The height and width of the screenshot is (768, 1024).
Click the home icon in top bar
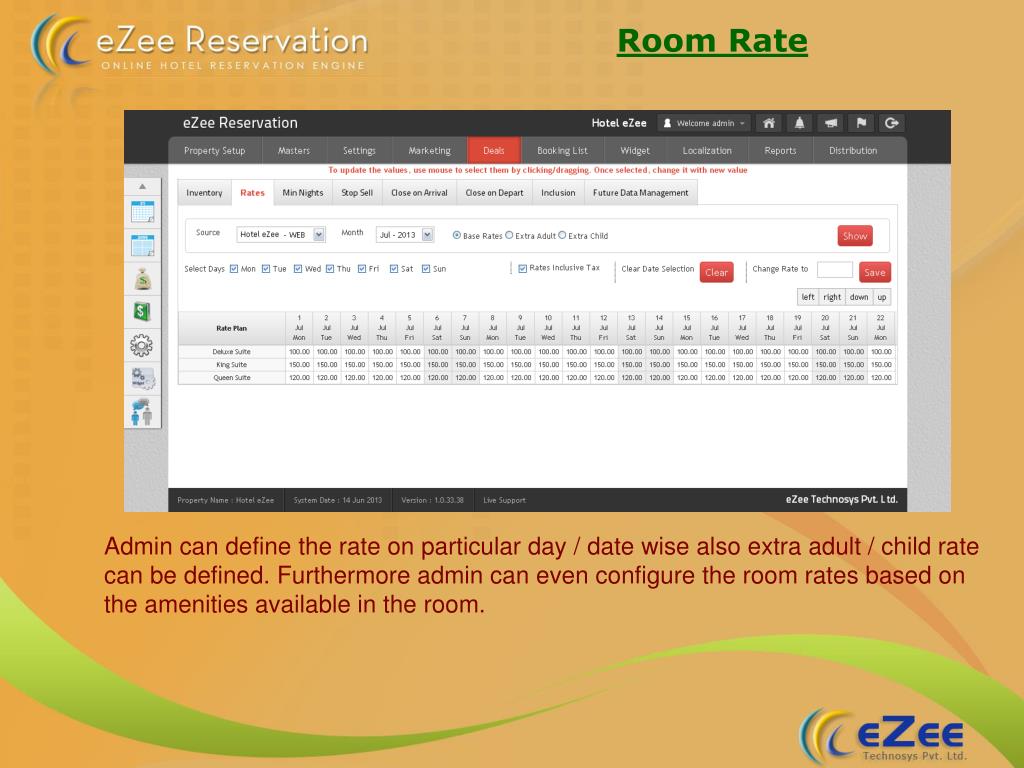pyautogui.click(x=769, y=123)
